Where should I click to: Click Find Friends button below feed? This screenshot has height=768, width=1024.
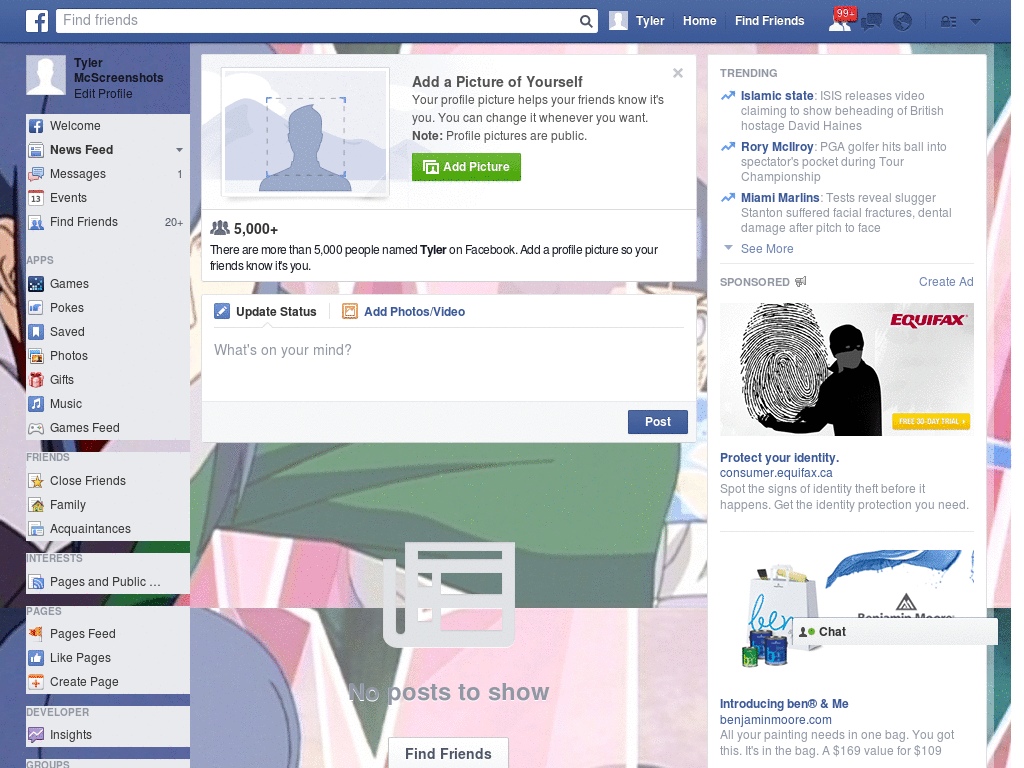click(x=448, y=754)
